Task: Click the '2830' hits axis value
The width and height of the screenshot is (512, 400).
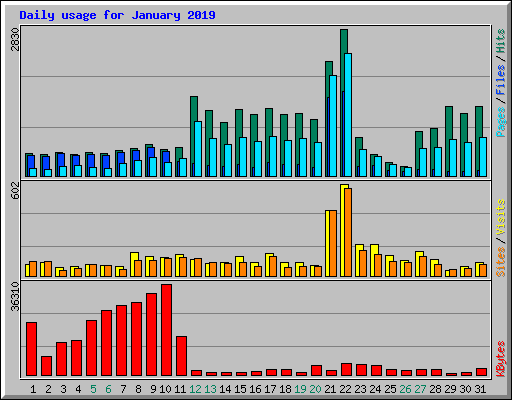Action: click(15, 40)
